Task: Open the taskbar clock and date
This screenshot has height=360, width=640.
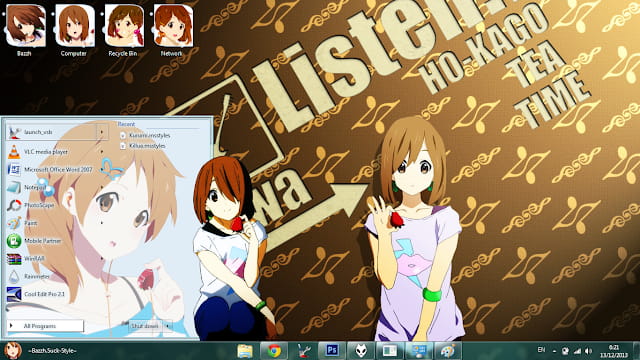Action: click(x=613, y=351)
